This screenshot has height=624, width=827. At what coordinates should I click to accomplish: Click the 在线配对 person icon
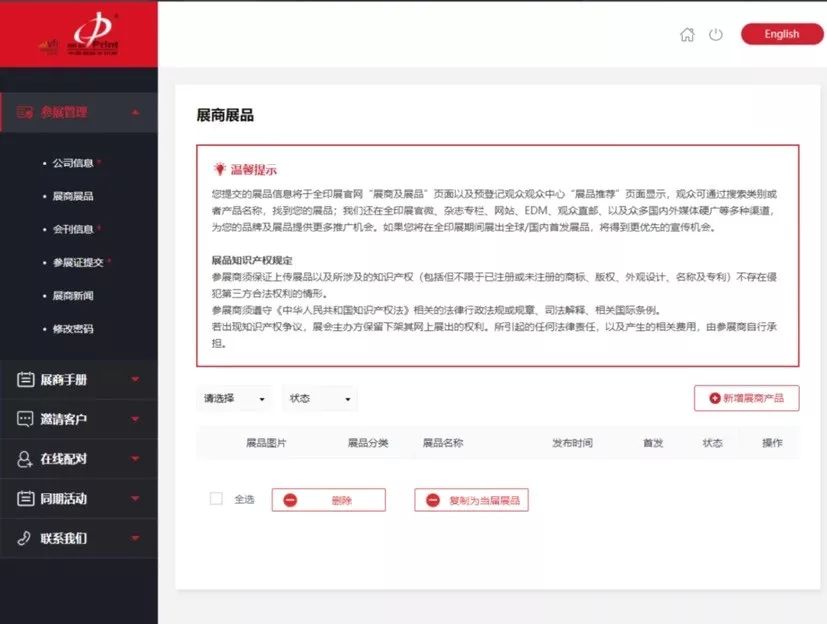[x=25, y=459]
